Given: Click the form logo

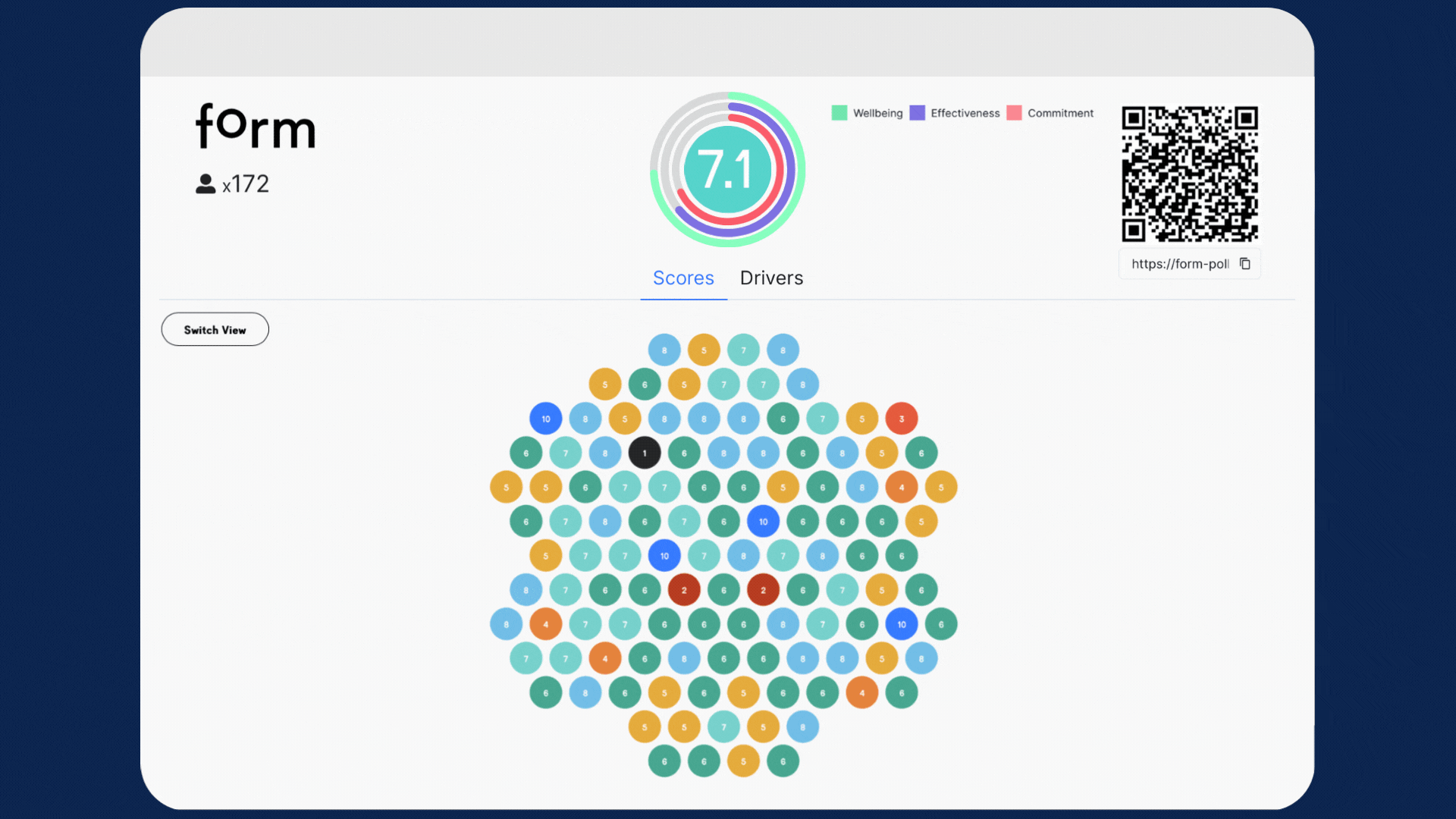Looking at the screenshot, I should click(x=256, y=126).
